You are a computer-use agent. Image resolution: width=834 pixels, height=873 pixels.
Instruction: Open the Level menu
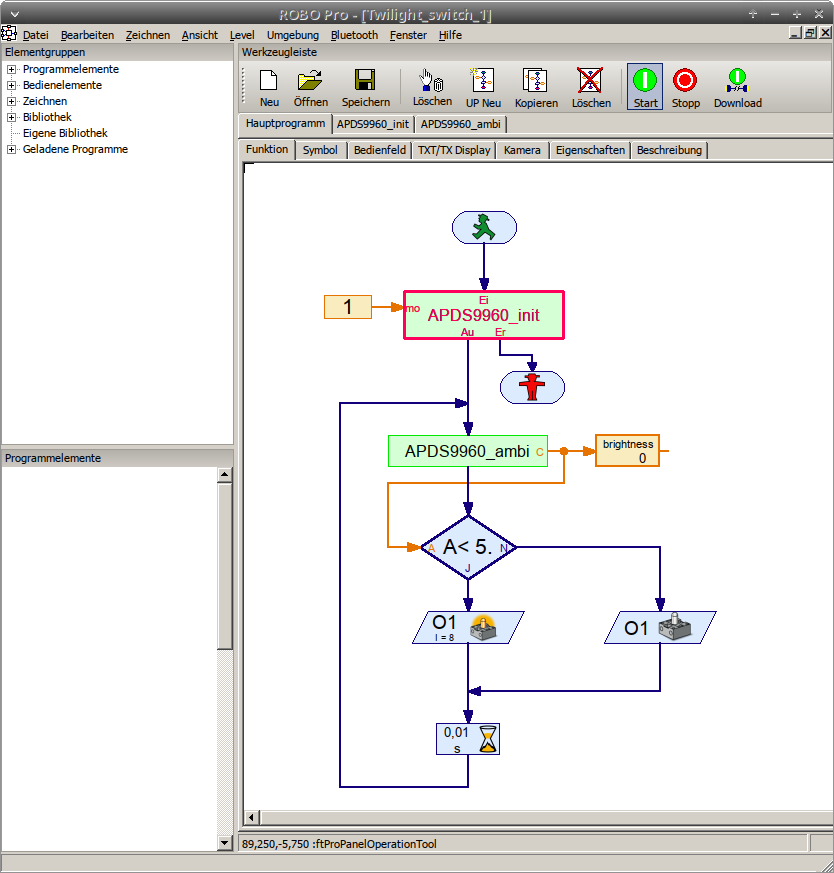(x=242, y=35)
